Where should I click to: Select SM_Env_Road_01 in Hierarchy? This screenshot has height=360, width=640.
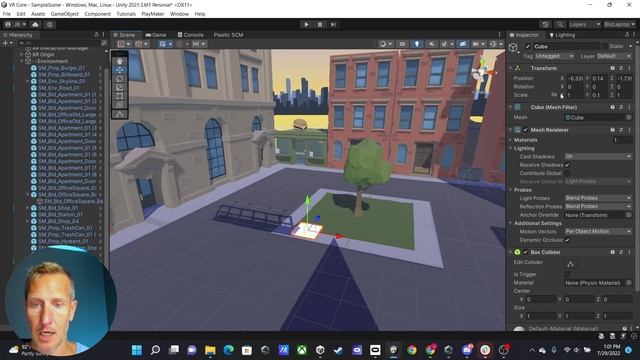click(58, 88)
